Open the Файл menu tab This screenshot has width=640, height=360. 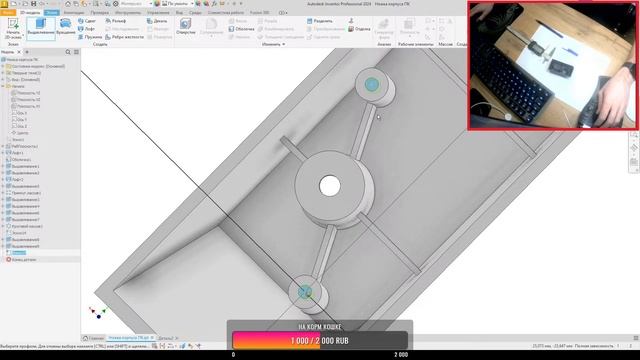(8, 13)
